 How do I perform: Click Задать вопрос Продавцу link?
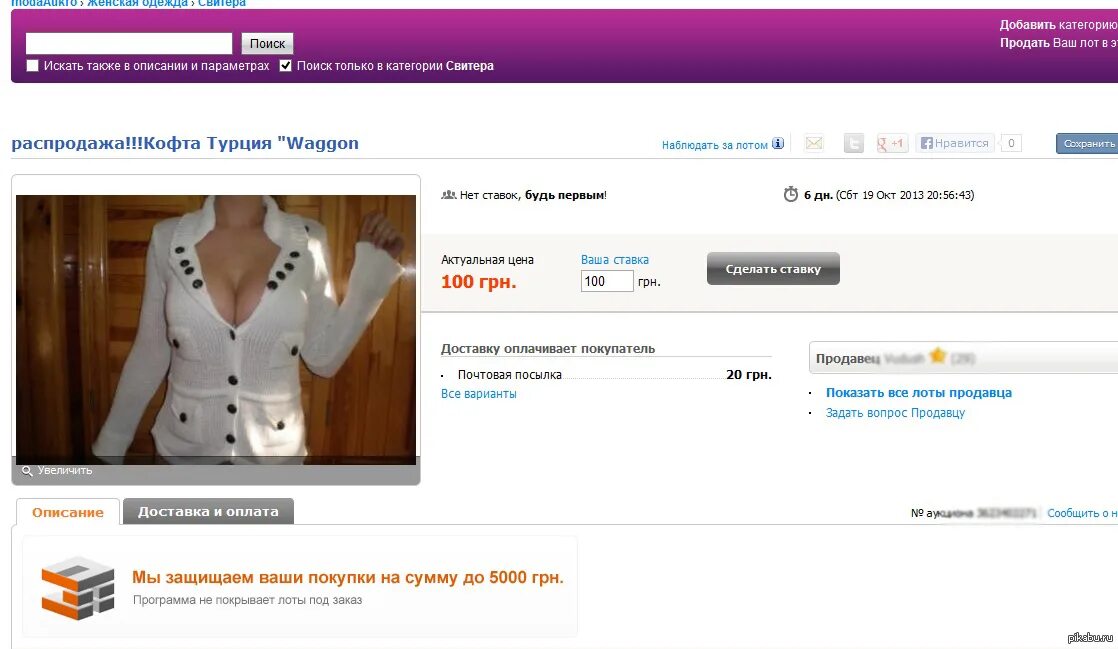(x=895, y=412)
